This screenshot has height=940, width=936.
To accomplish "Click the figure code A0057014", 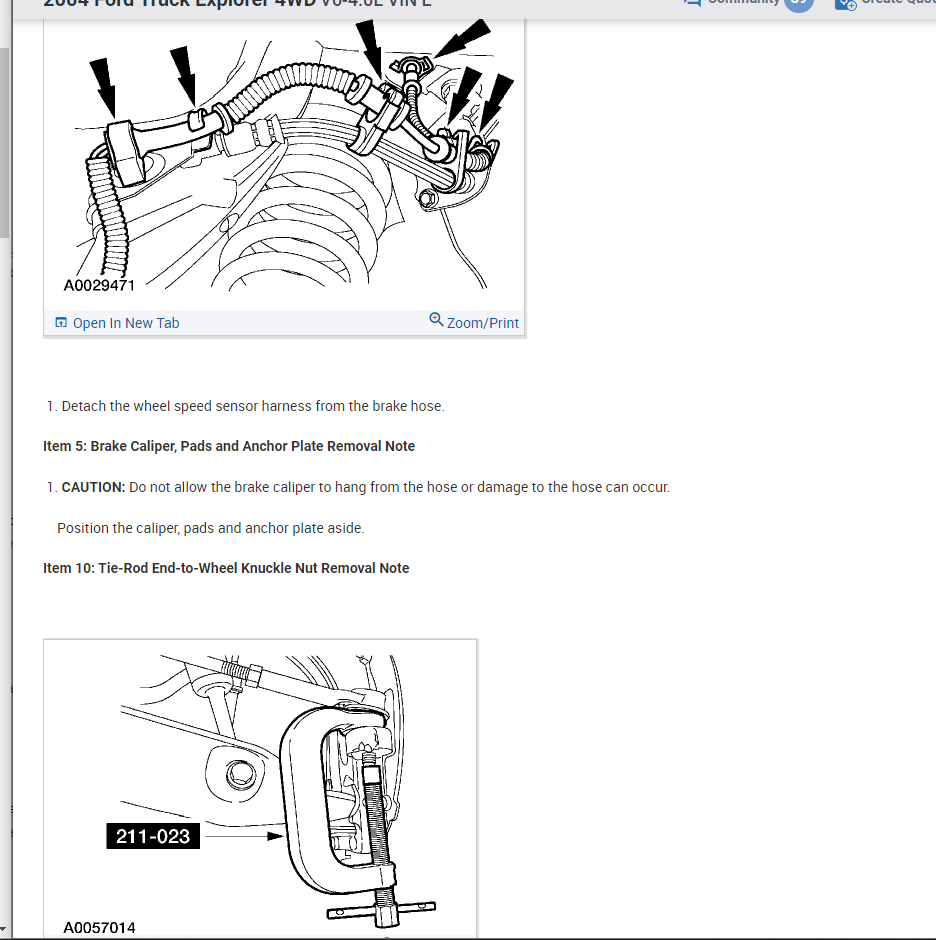I will click(100, 928).
